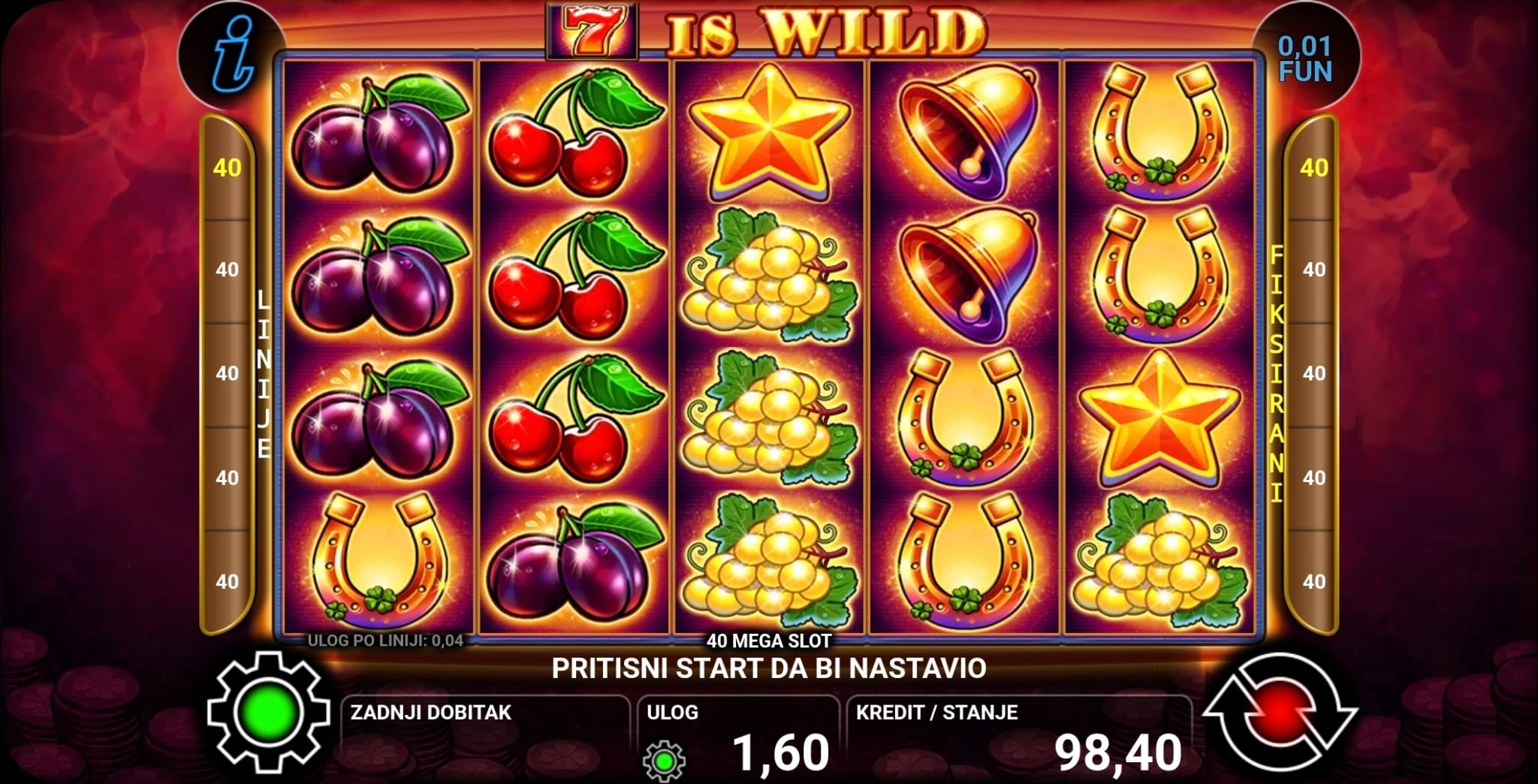Click the ZADNJI DOBITAK last win panel
Screen dimensions: 1538x784
pos(485,737)
